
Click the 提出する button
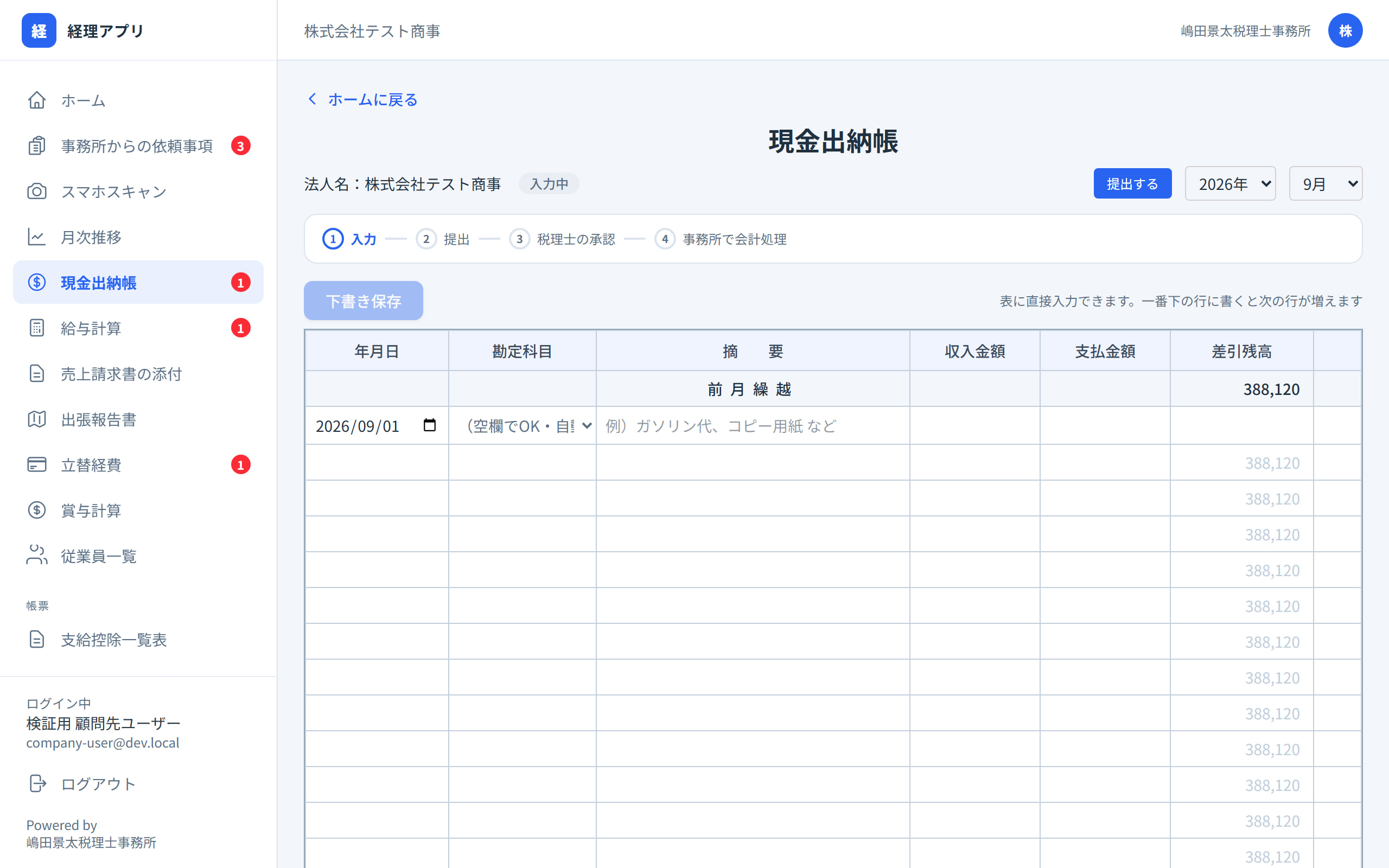[x=1132, y=184]
